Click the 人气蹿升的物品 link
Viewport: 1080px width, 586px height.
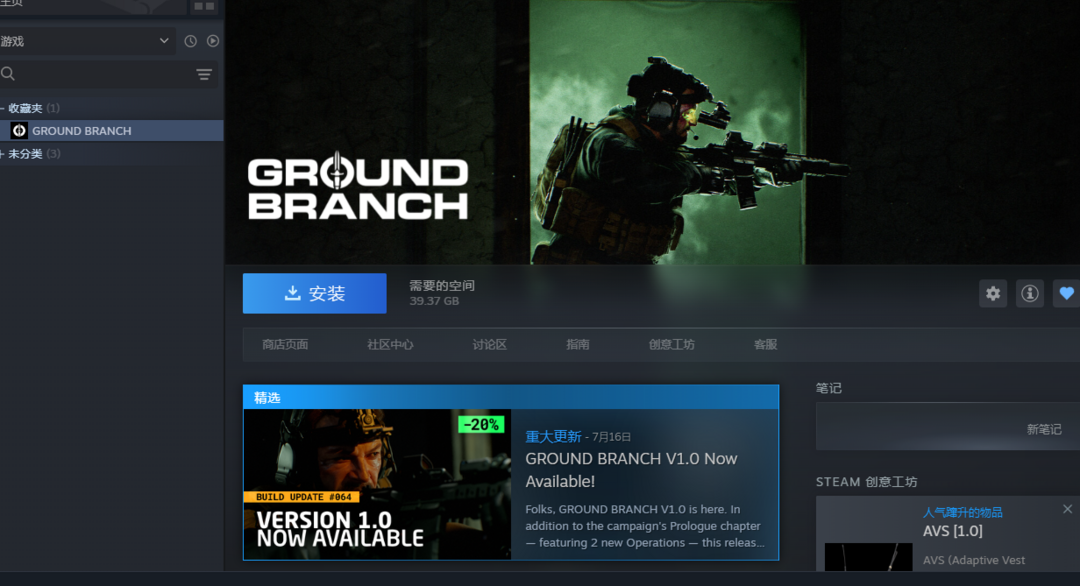click(963, 512)
